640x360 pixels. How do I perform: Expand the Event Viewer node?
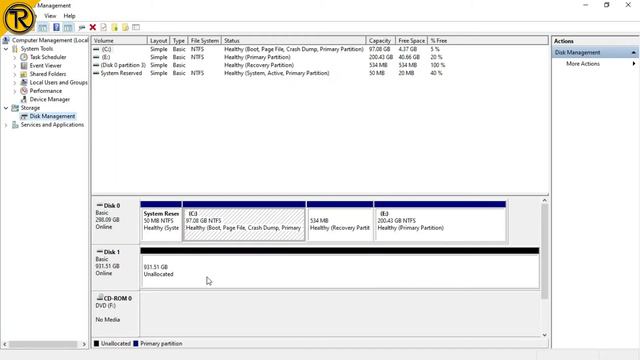pos(15,66)
